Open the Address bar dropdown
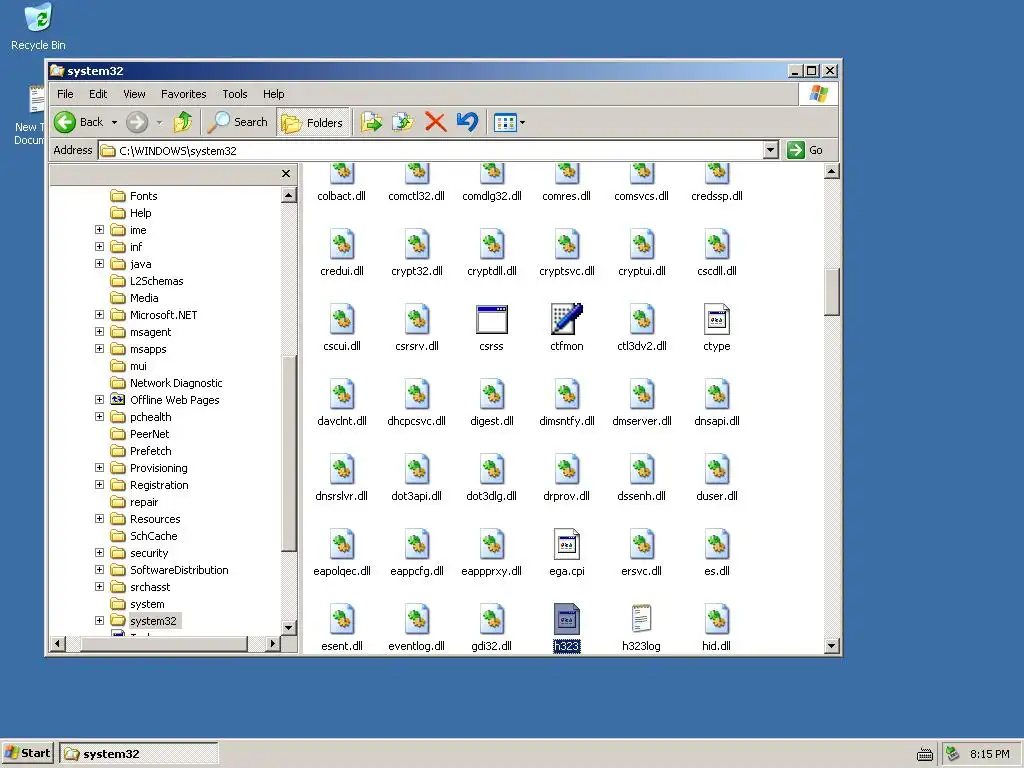Viewport: 1024px width, 768px height. [x=771, y=150]
